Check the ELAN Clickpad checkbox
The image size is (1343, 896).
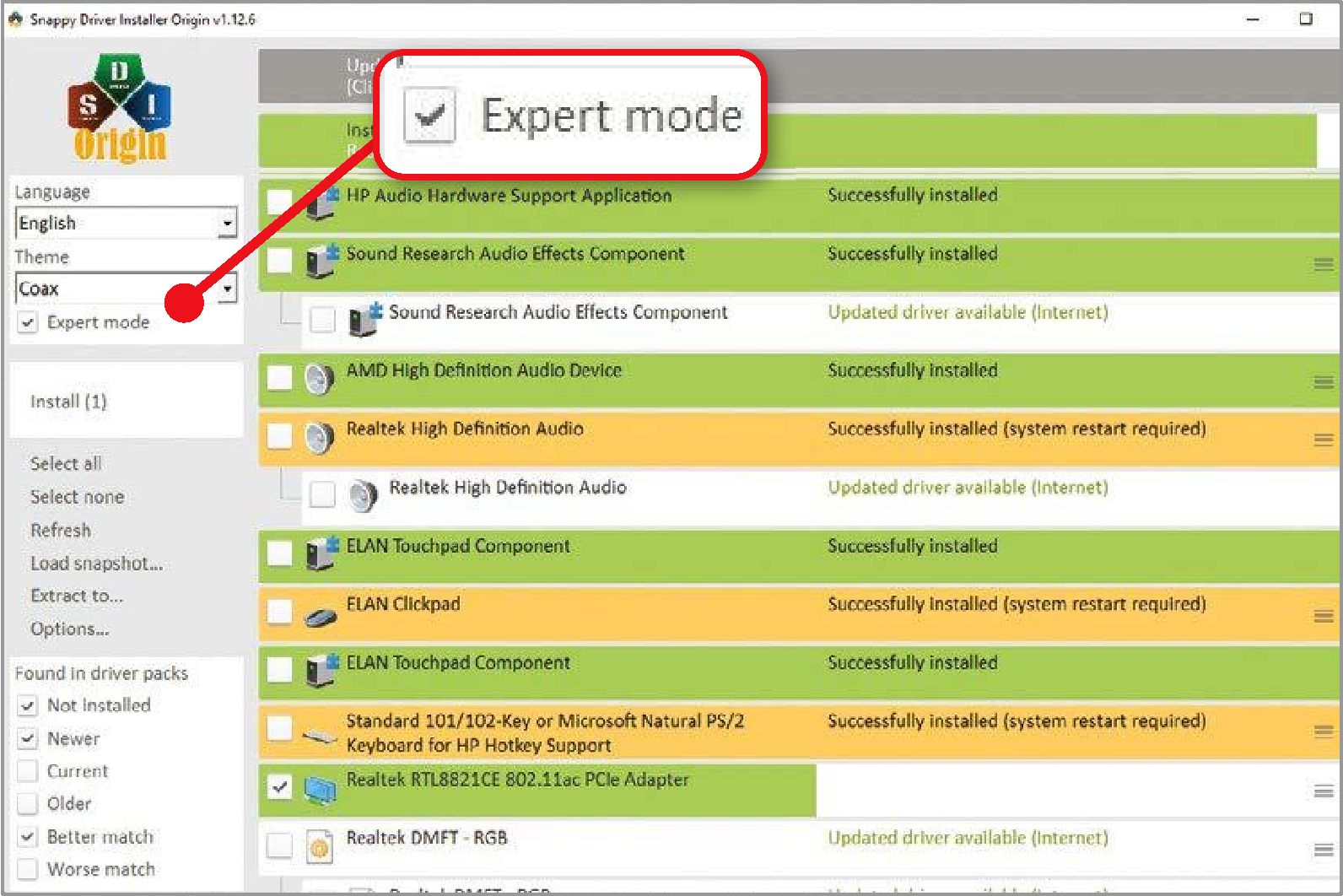[279, 612]
